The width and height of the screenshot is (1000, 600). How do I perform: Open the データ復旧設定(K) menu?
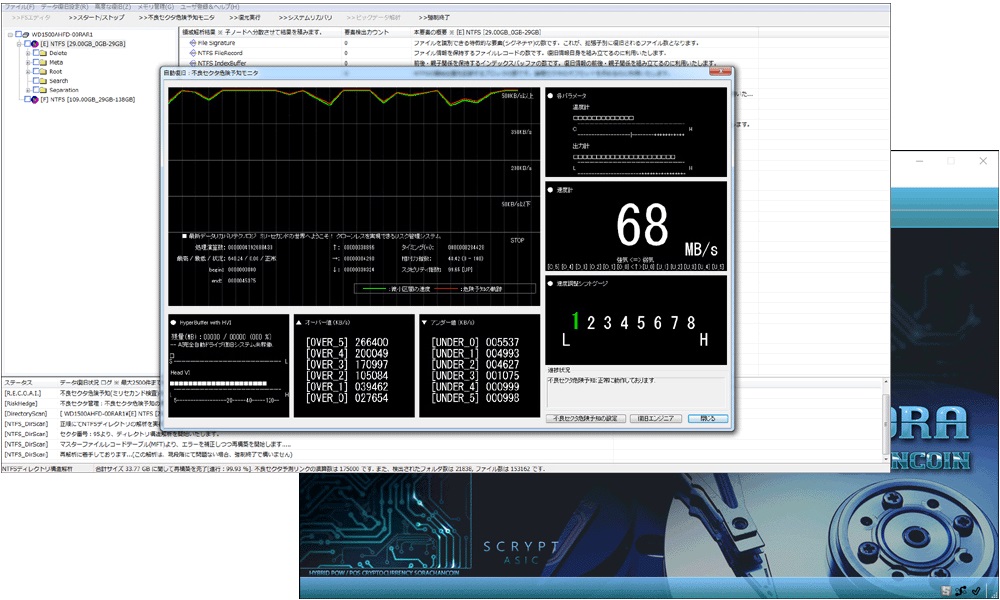64,7
